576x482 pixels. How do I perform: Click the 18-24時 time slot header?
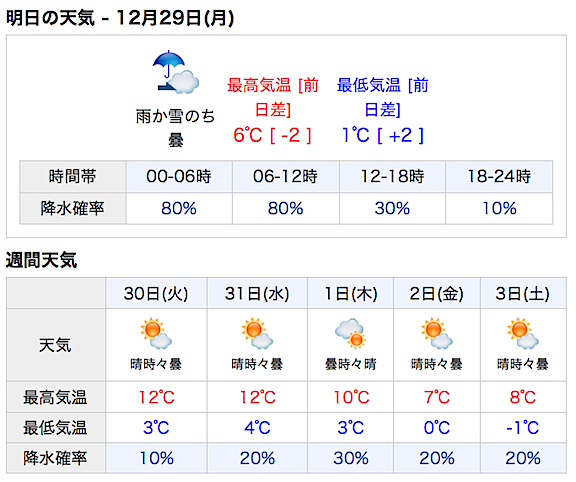(x=499, y=176)
